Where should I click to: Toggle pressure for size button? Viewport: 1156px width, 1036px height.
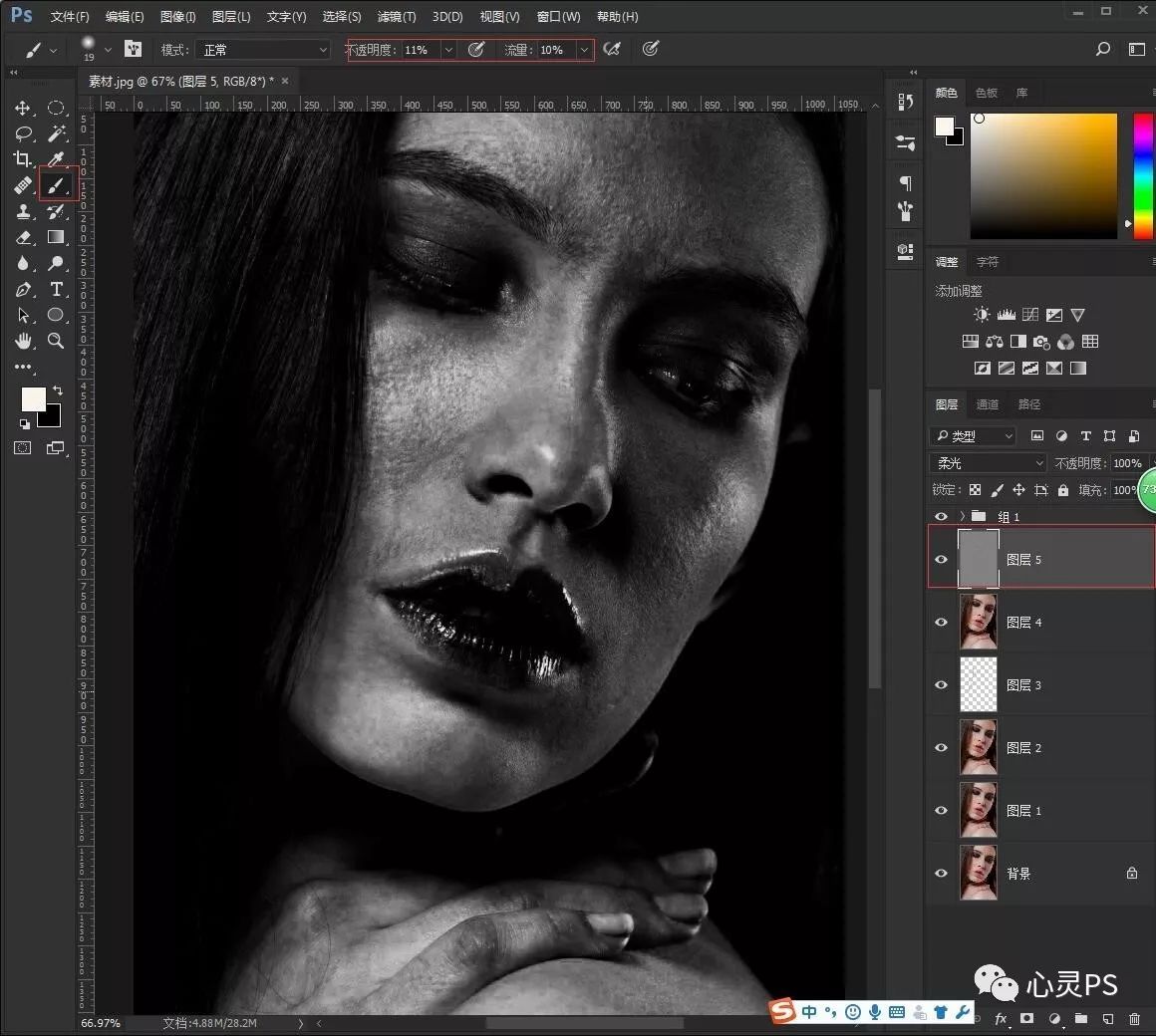pos(650,50)
